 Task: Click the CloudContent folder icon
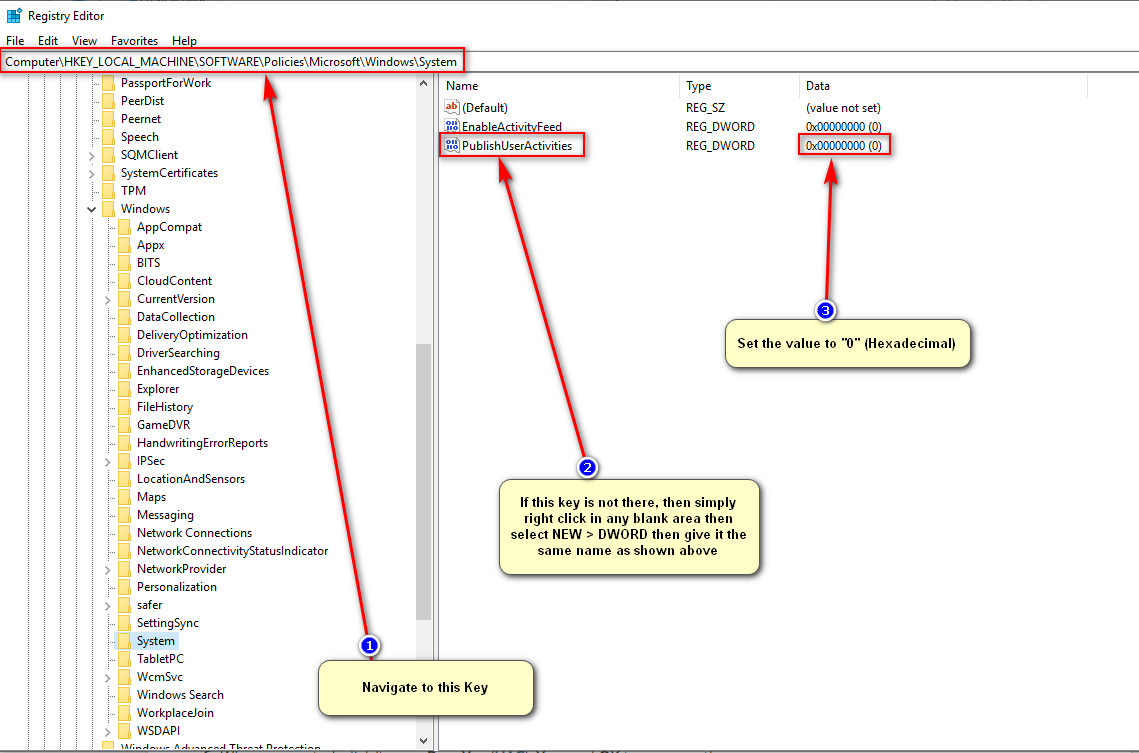tap(124, 281)
